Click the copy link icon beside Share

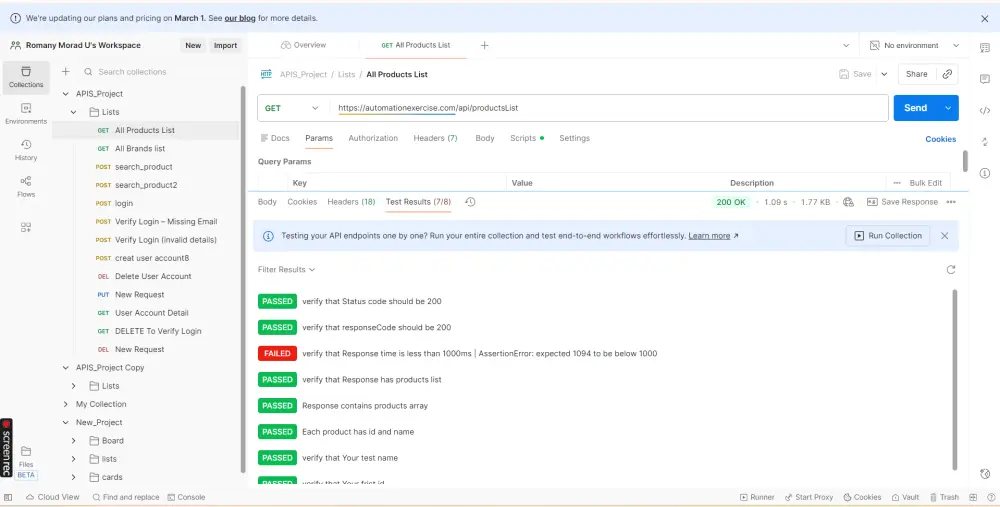(x=947, y=74)
